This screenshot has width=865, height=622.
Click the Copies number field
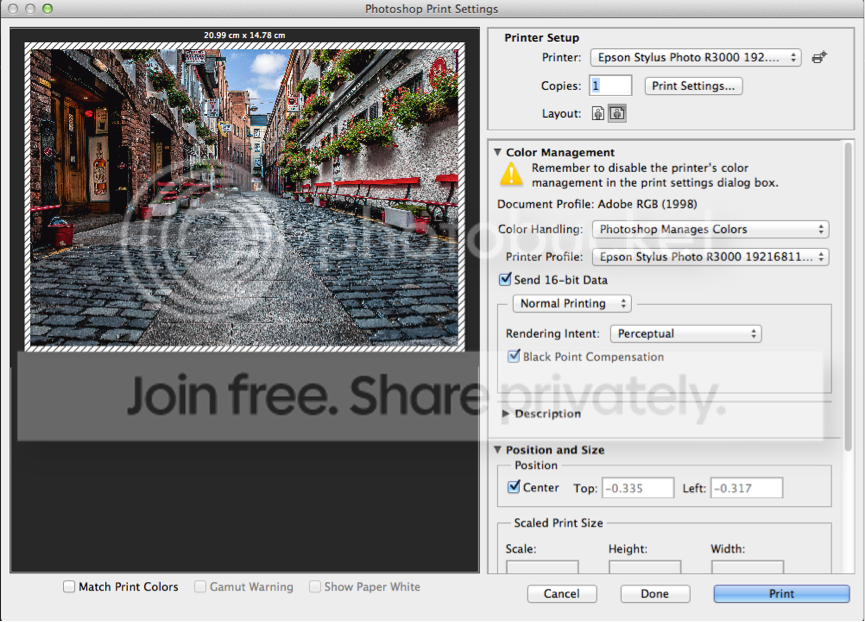(x=611, y=86)
